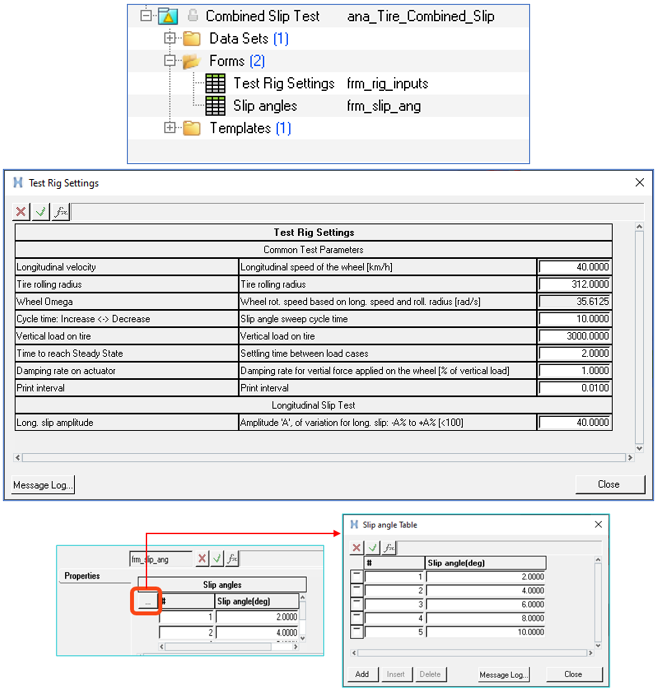The height and width of the screenshot is (690, 655).
Task: Edit the 10.0000 slip angle cell
Action: click(x=486, y=632)
